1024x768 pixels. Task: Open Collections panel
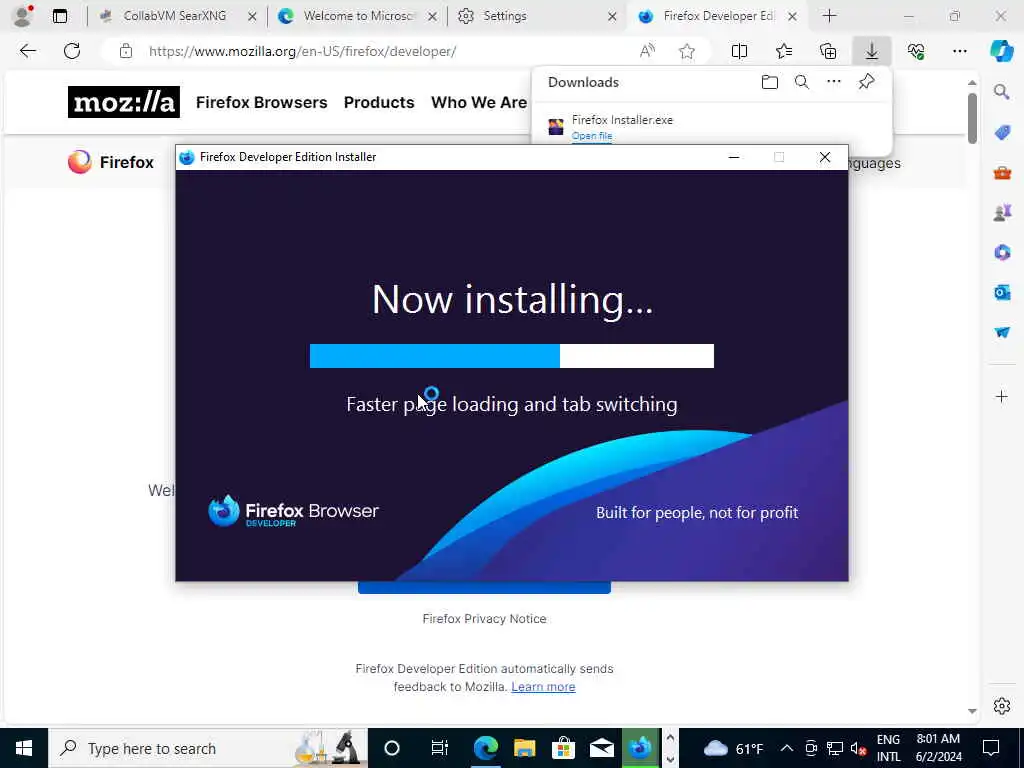828,51
